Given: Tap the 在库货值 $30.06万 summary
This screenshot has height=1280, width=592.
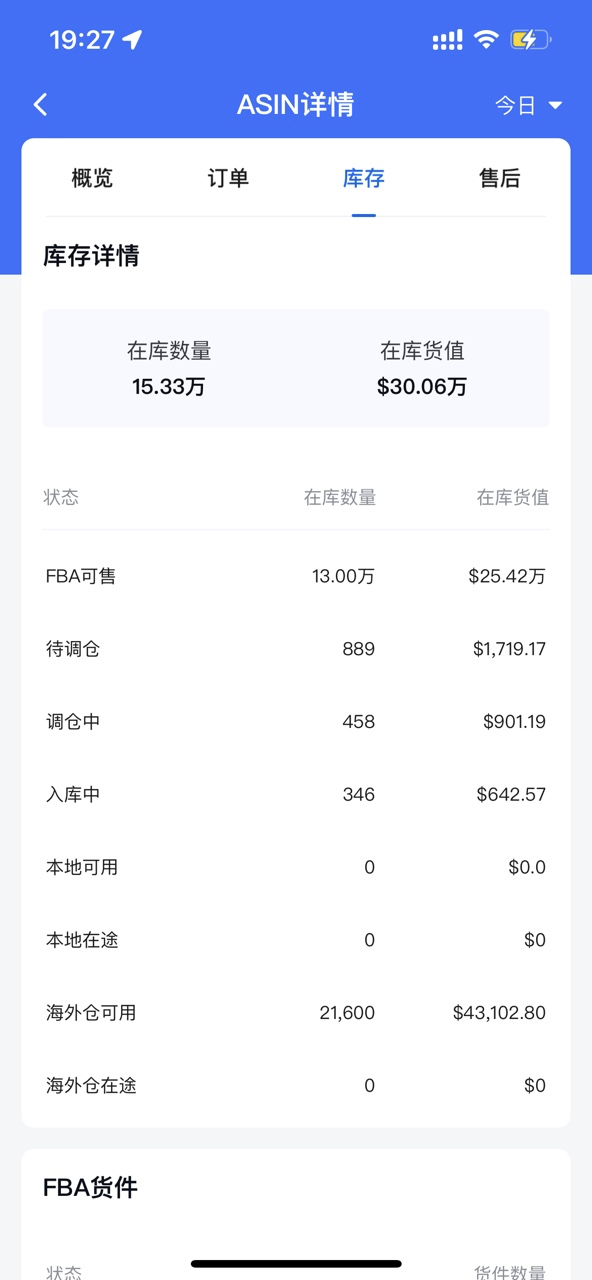Looking at the screenshot, I should (422, 368).
